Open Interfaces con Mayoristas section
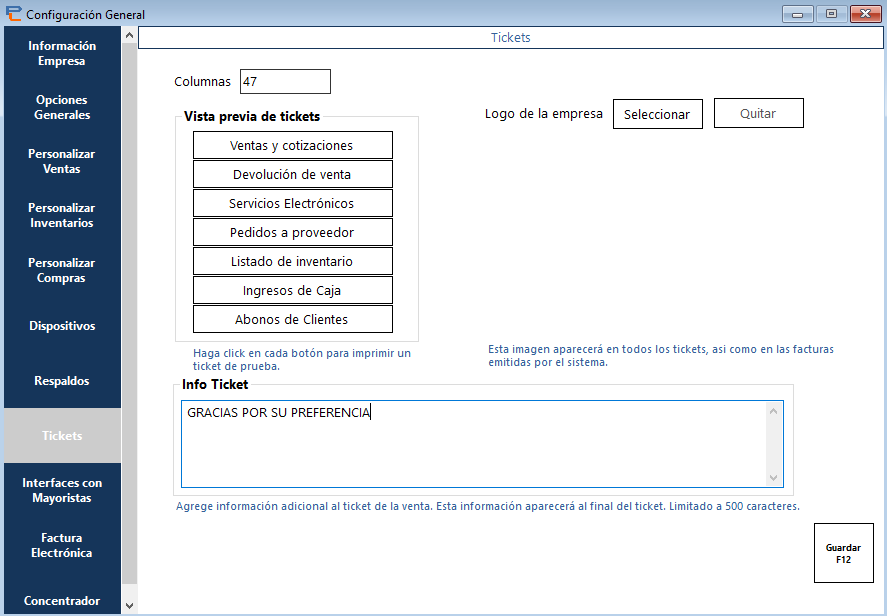This screenshot has height=616, width=887. [62, 490]
